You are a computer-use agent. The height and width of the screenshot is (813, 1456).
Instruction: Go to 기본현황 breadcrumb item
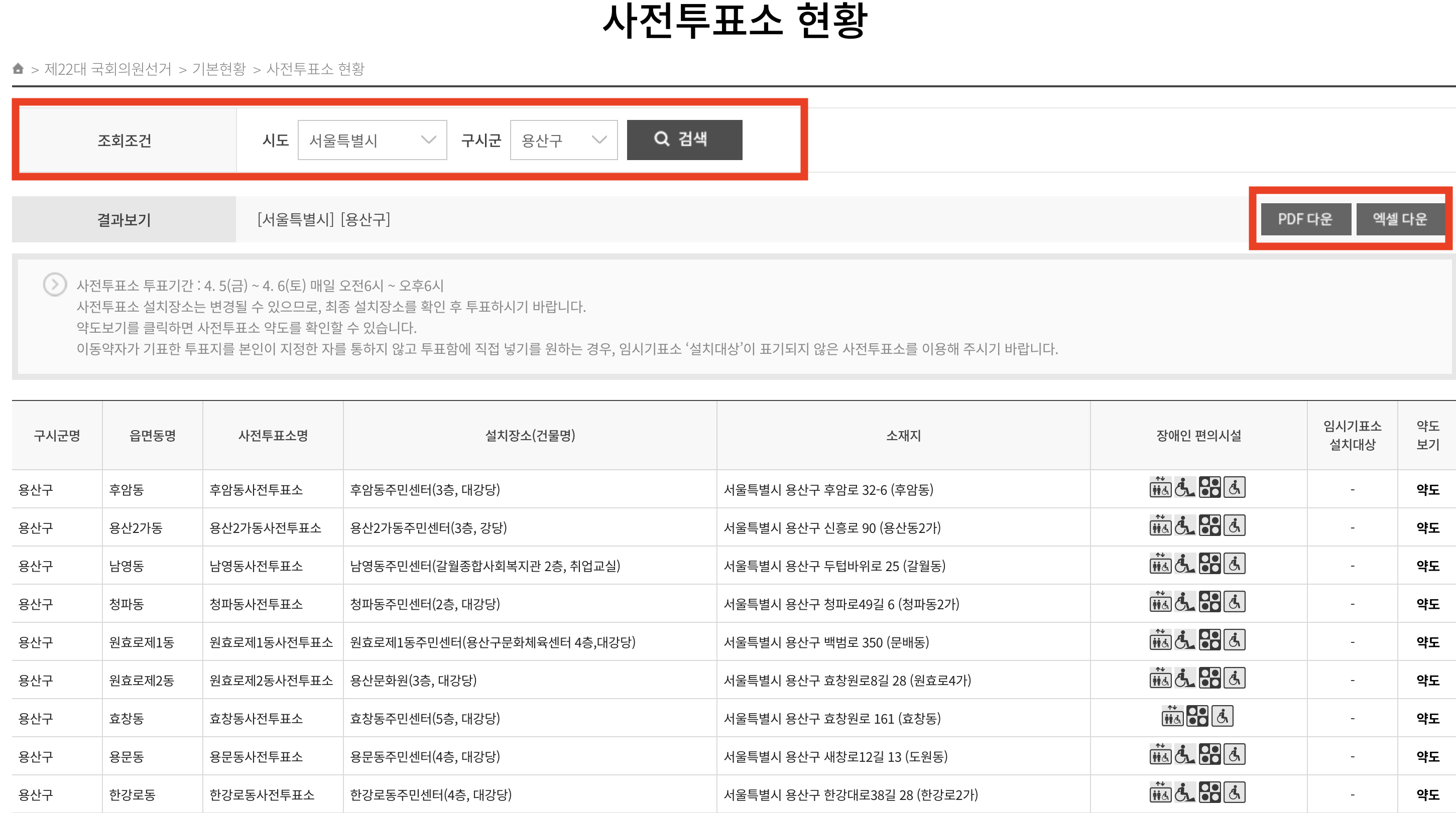click(x=219, y=69)
